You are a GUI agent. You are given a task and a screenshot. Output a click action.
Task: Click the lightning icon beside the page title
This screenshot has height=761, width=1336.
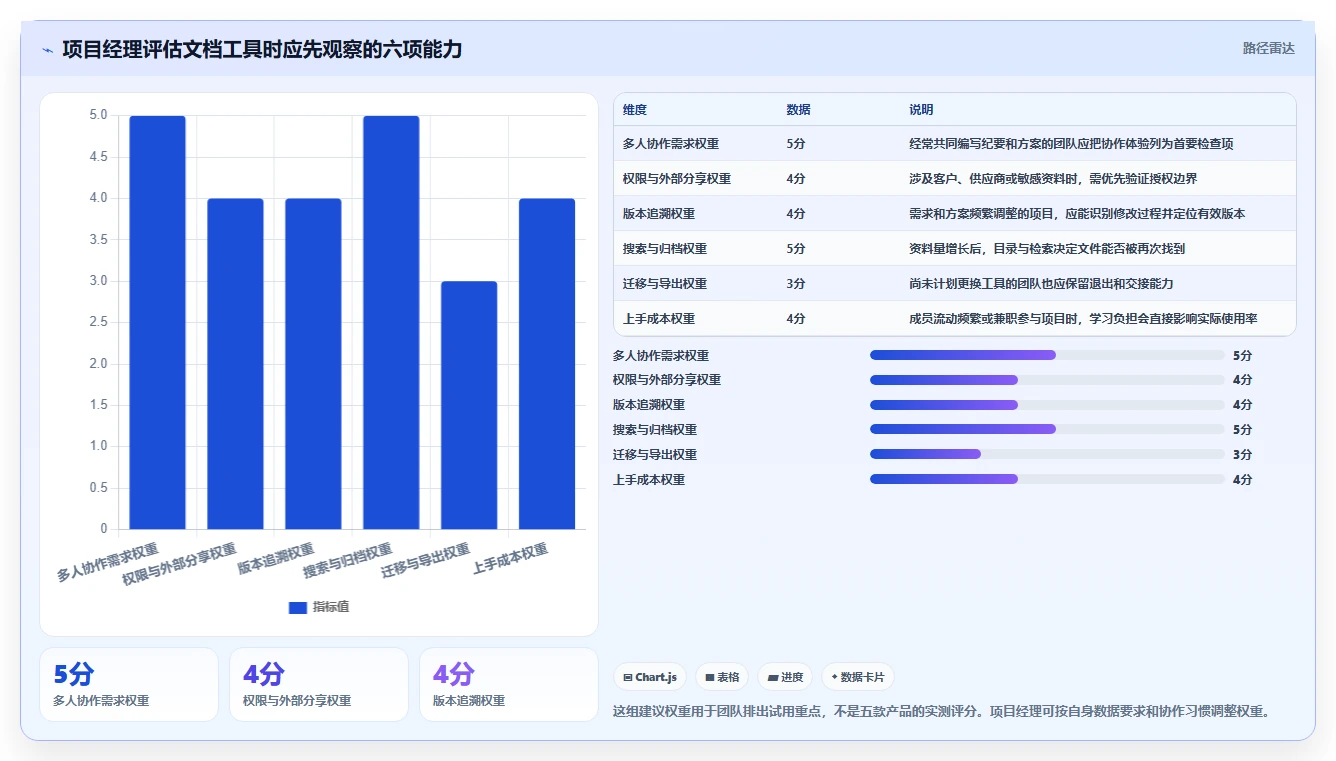pyautogui.click(x=47, y=50)
